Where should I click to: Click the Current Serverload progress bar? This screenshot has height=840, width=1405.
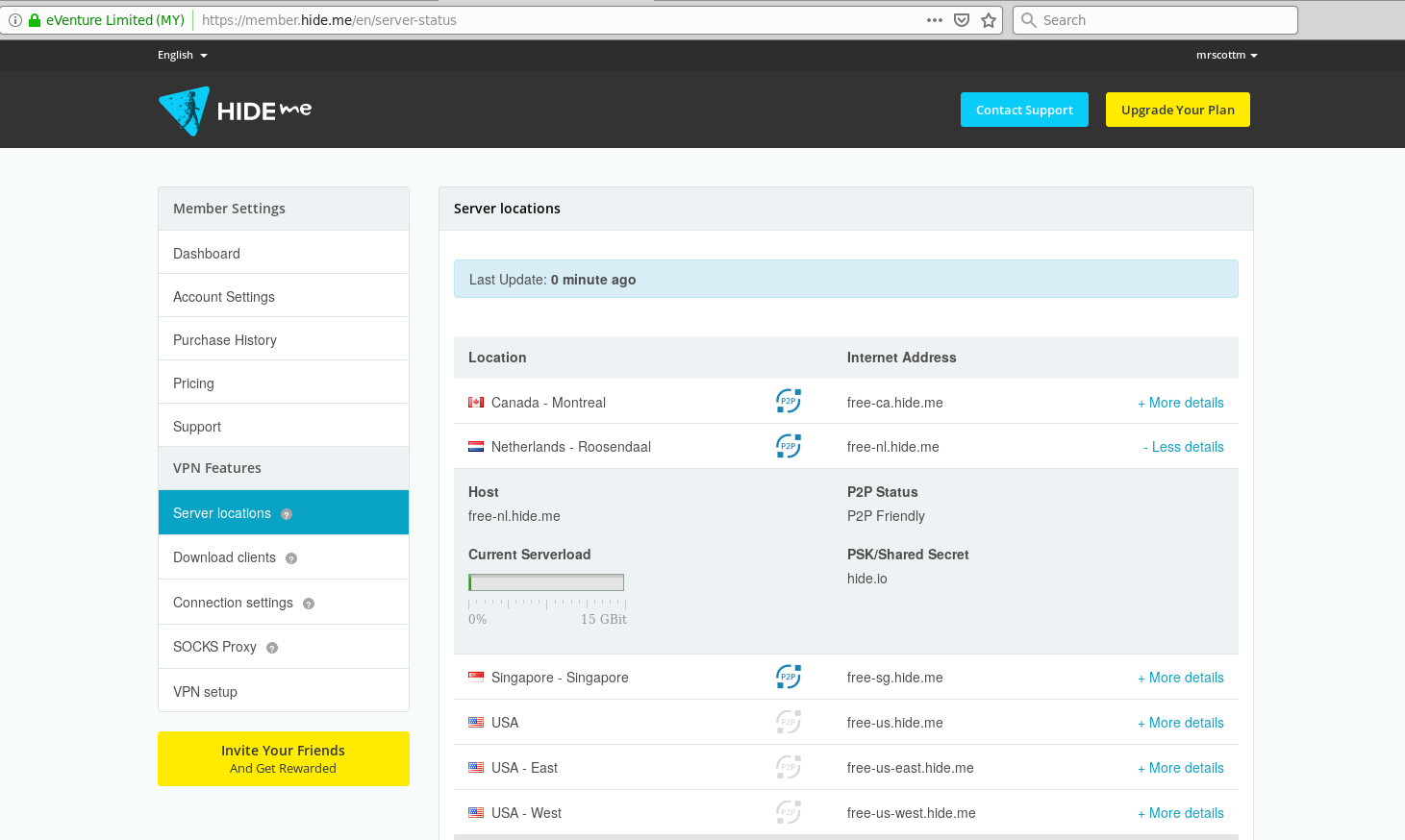[546, 582]
